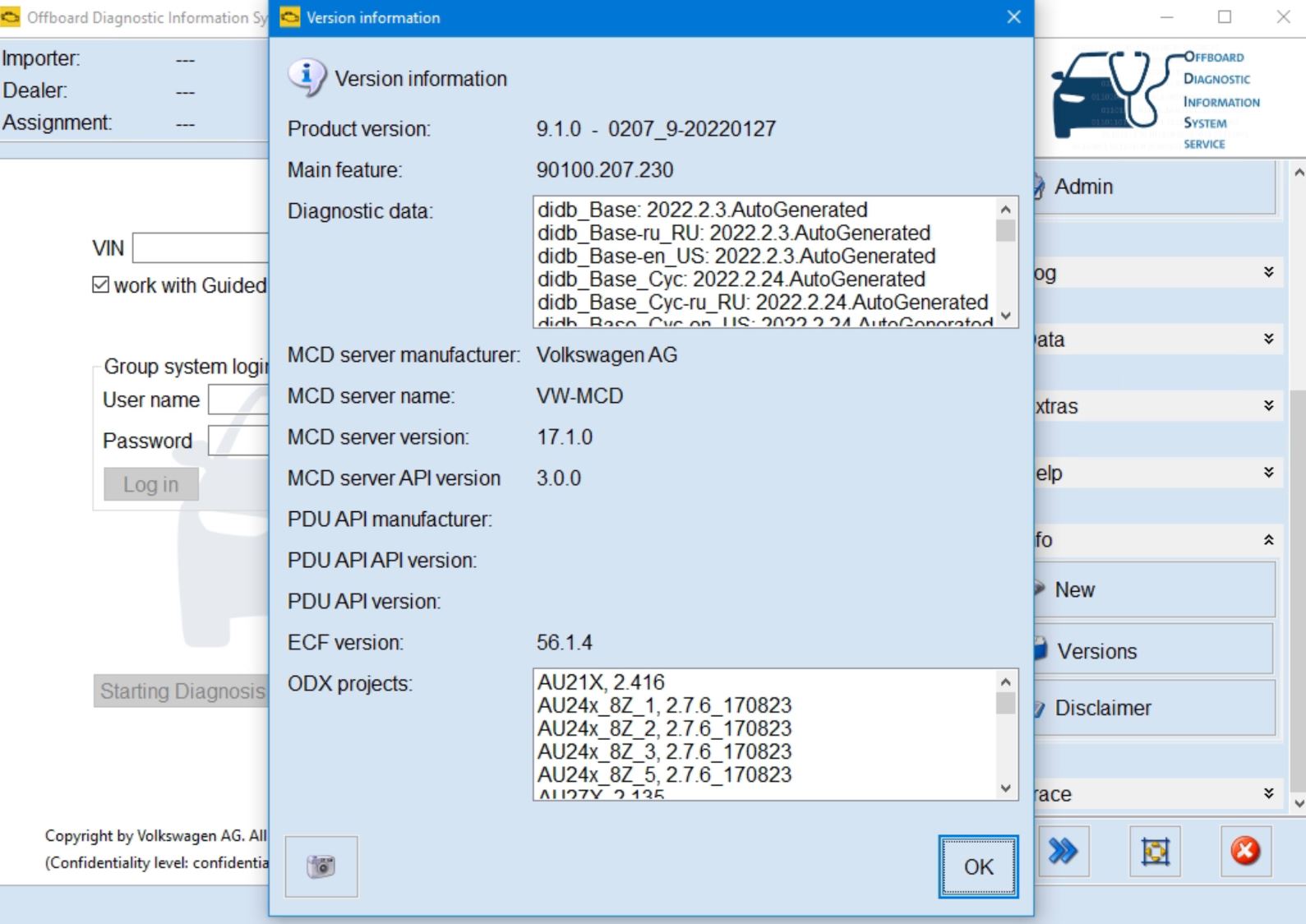Click into the VIN input field
The image size is (1306, 924).
[x=201, y=248]
